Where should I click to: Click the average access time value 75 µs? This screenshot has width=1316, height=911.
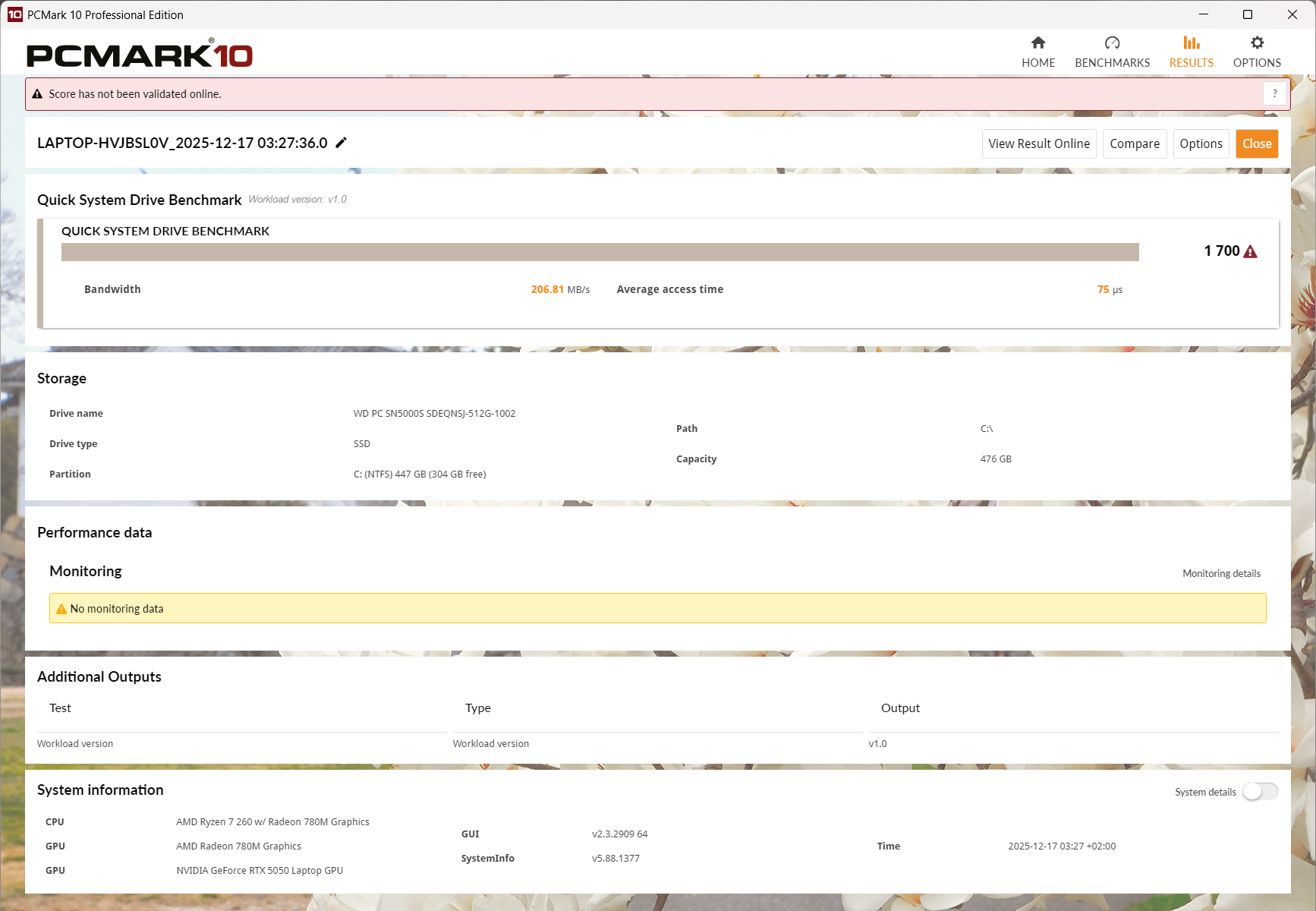click(x=1110, y=289)
